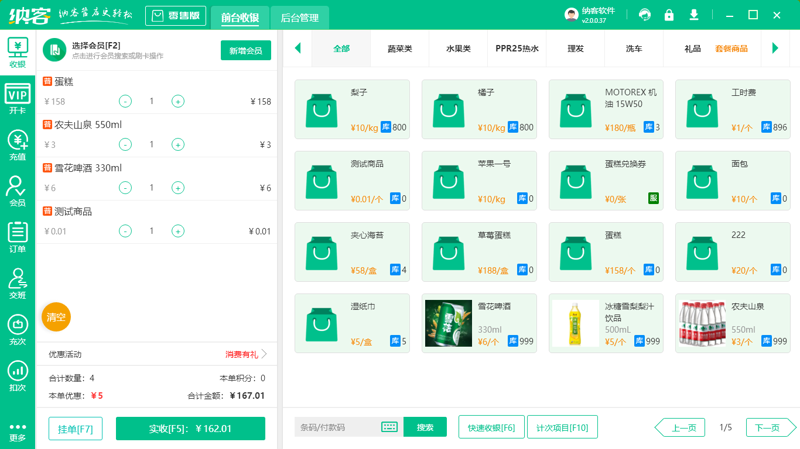Image resolution: width=800 pixels, height=449 pixels.
Task: Decrease quantity of 雪花啤酒 330ml
Action: 125,188
